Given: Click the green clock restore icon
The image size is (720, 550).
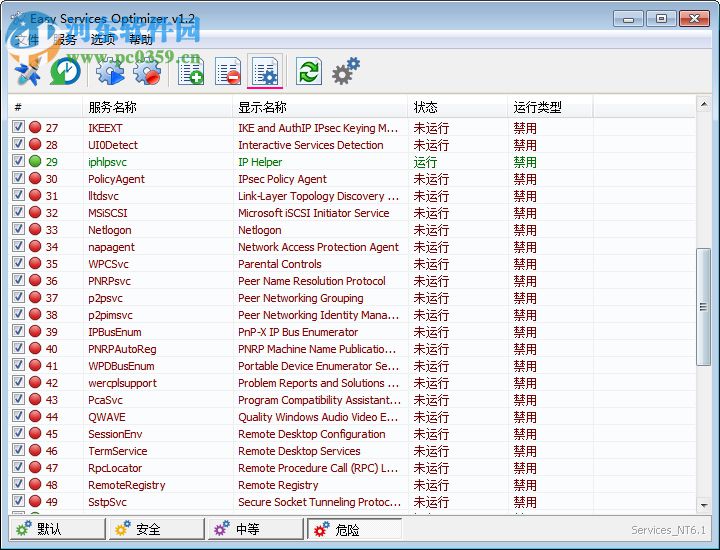Looking at the screenshot, I should point(65,72).
